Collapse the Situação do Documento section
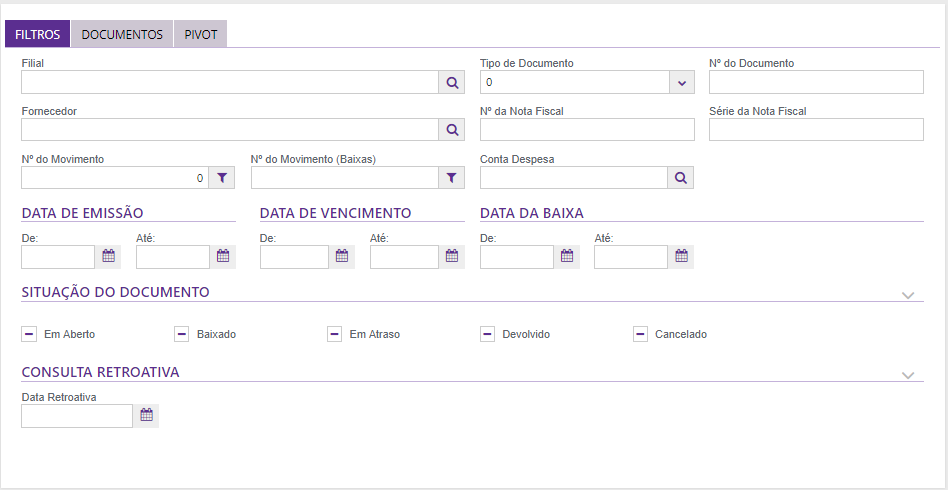The height and width of the screenshot is (490, 948). click(x=907, y=295)
